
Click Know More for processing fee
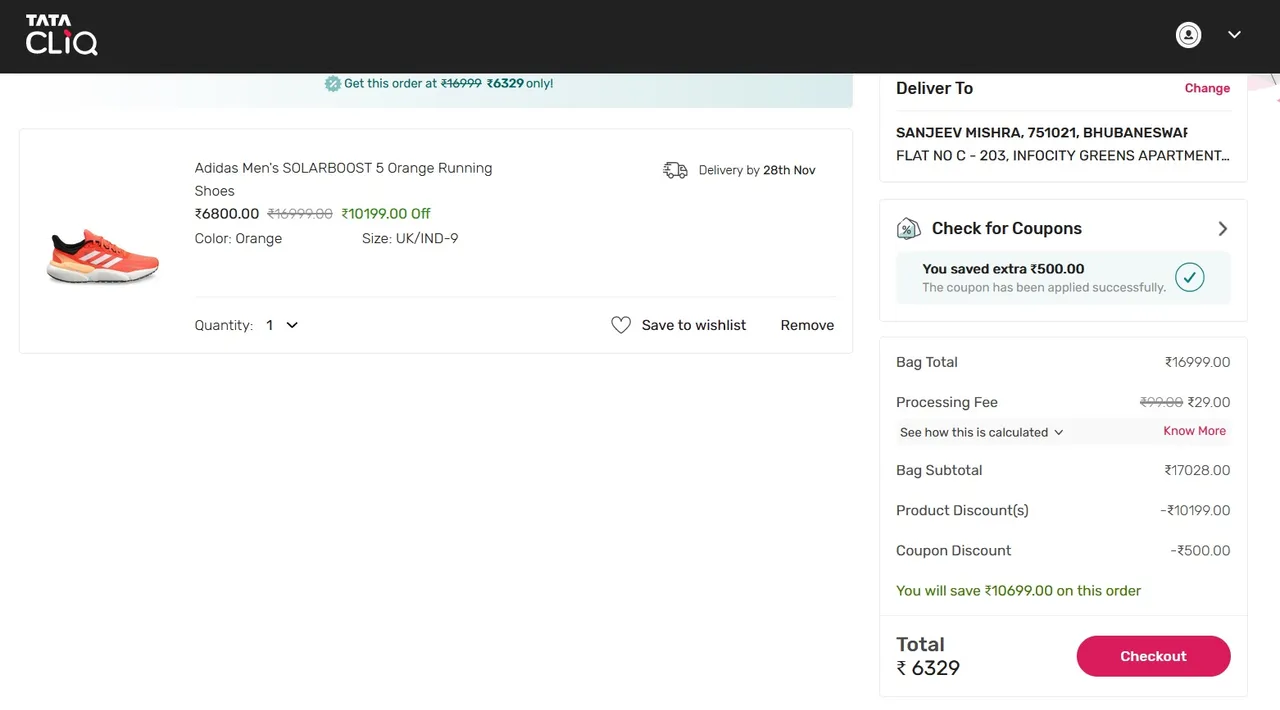click(1194, 431)
